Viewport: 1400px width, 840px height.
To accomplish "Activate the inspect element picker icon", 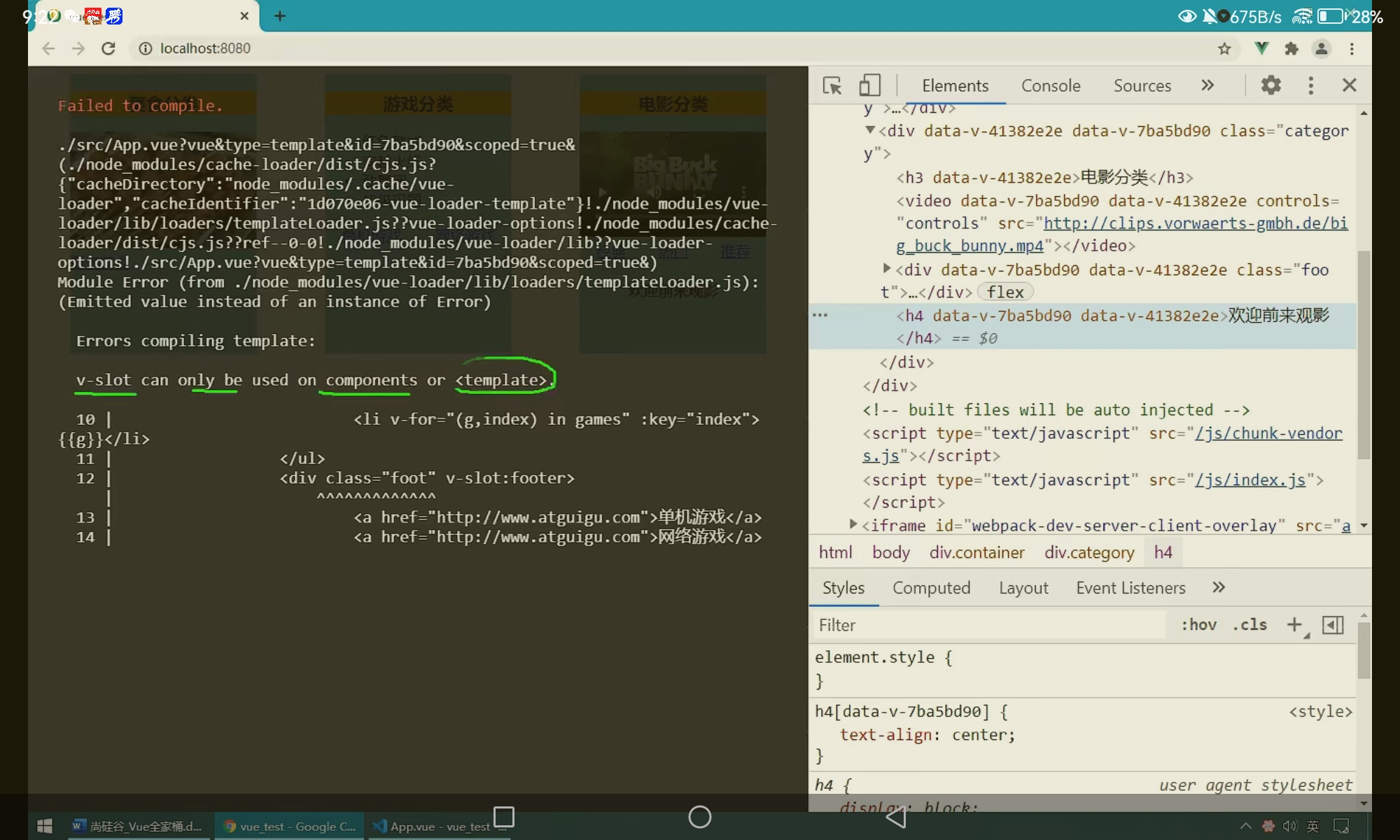I will [x=832, y=85].
